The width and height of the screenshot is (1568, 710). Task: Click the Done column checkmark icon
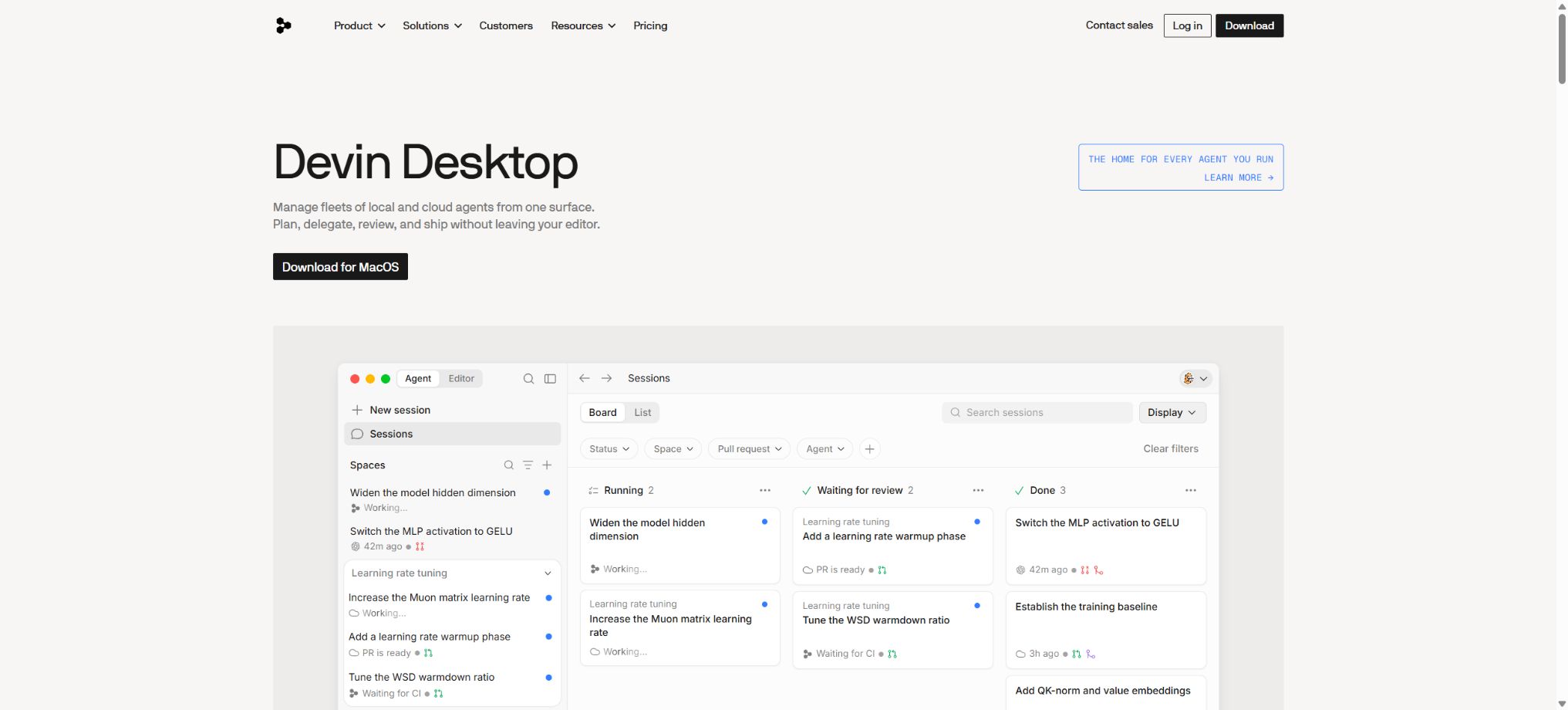[x=1020, y=491]
